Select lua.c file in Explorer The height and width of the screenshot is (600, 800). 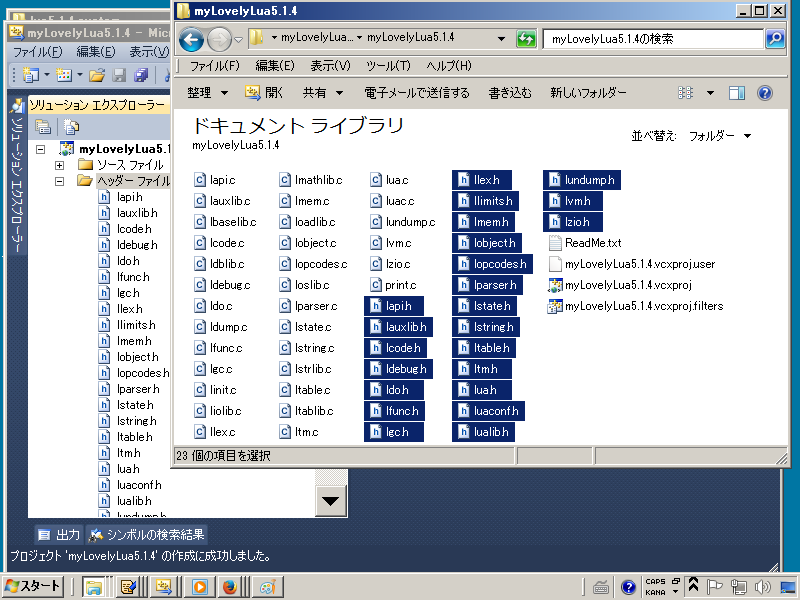[x=389, y=180]
